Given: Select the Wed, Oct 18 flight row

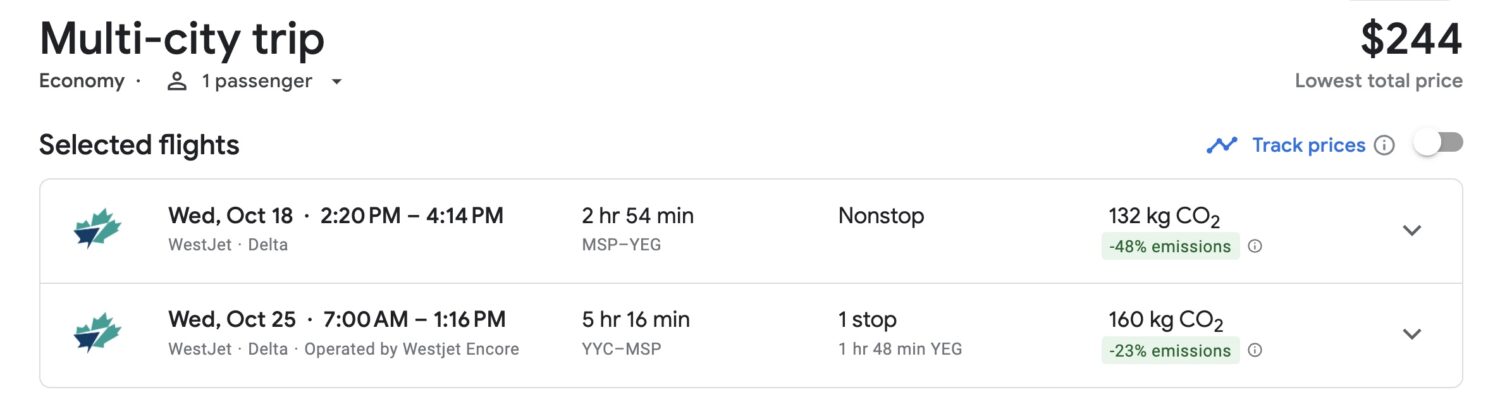Looking at the screenshot, I should point(751,231).
